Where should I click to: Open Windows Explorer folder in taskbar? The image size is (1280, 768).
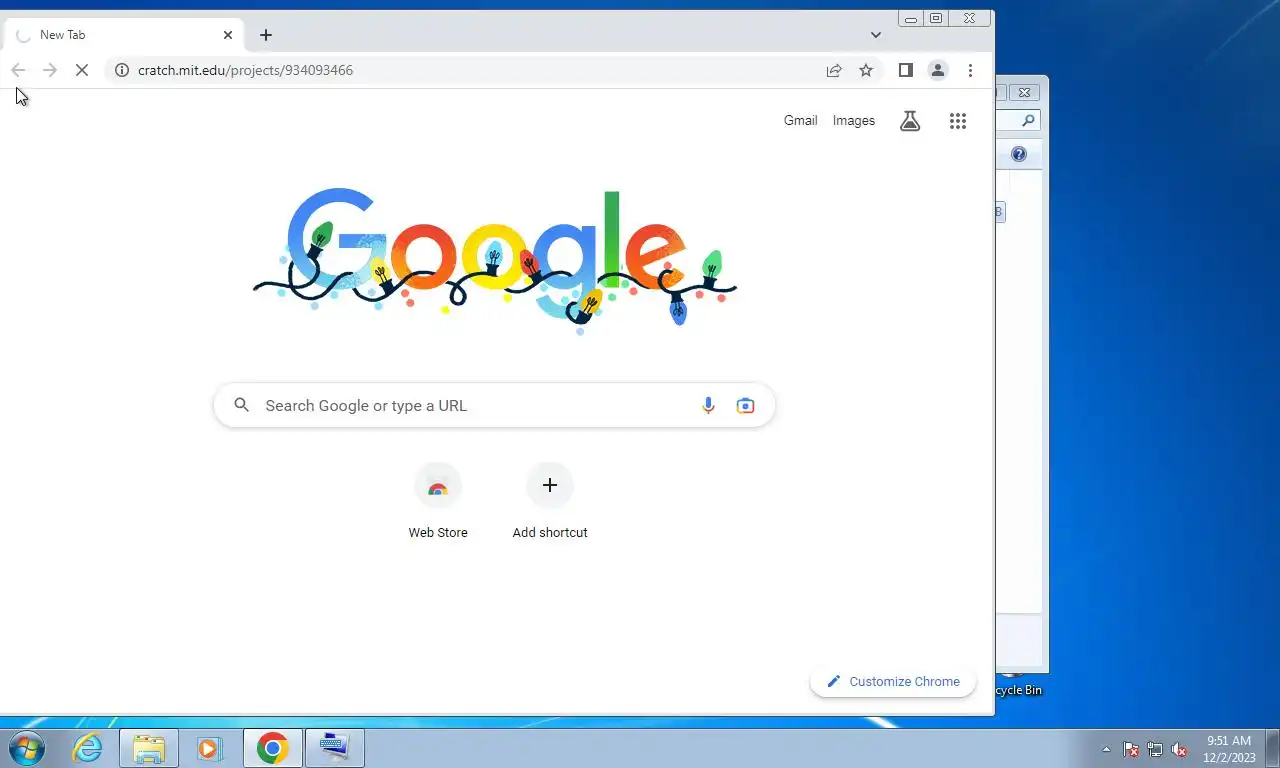[x=149, y=748]
